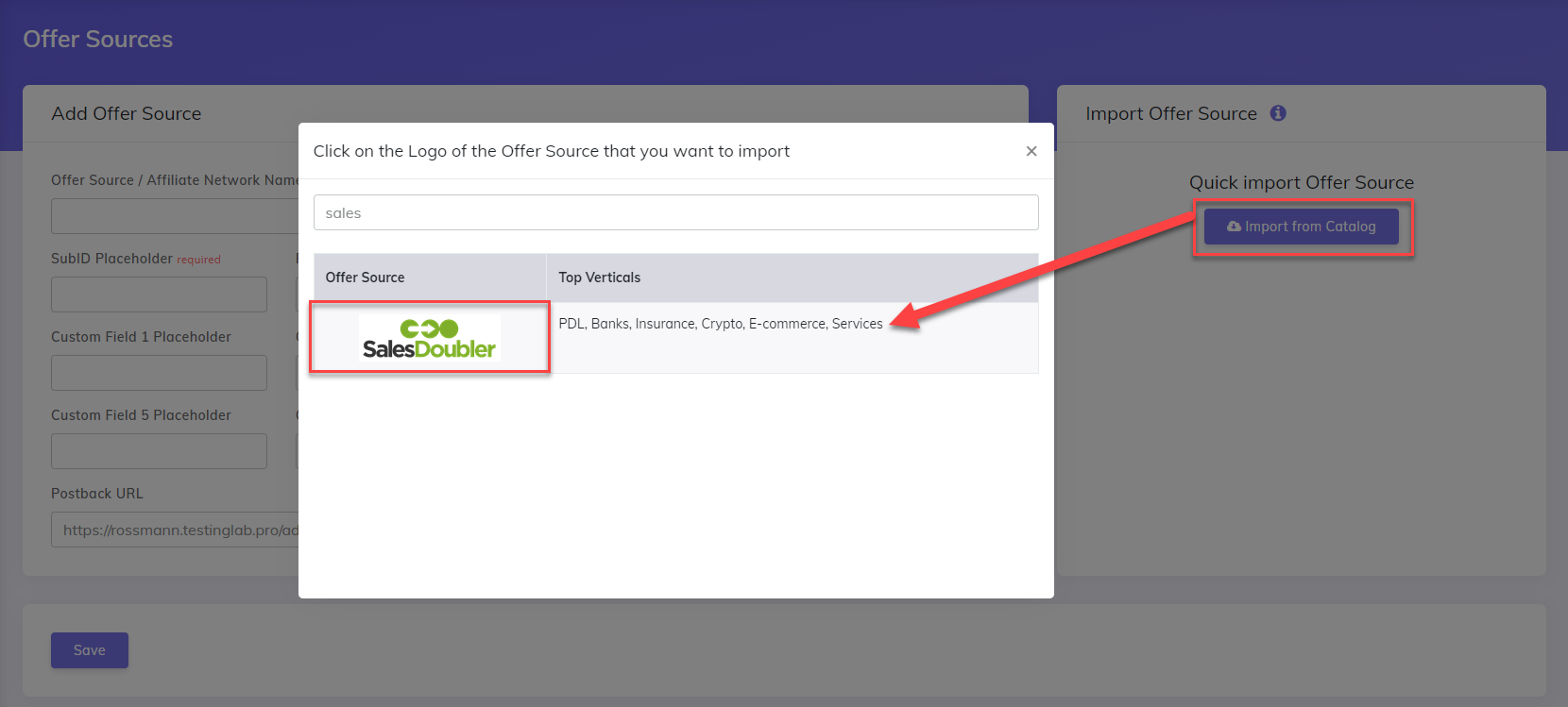This screenshot has width=1568, height=707.
Task: Click the 'Top Verticals' column header
Action: (793, 278)
